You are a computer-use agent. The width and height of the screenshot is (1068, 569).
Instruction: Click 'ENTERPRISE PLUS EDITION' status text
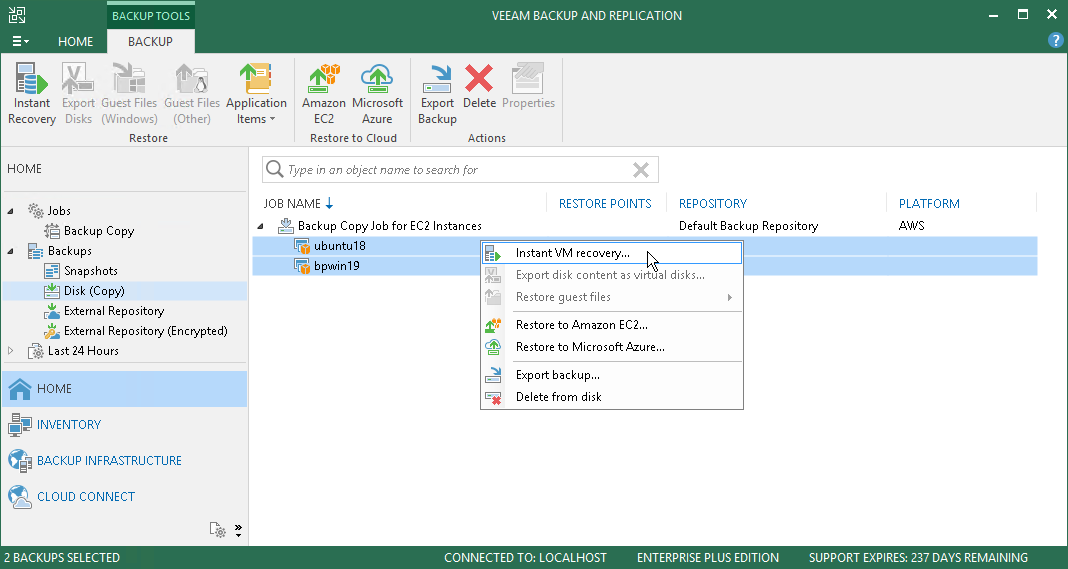click(x=708, y=557)
